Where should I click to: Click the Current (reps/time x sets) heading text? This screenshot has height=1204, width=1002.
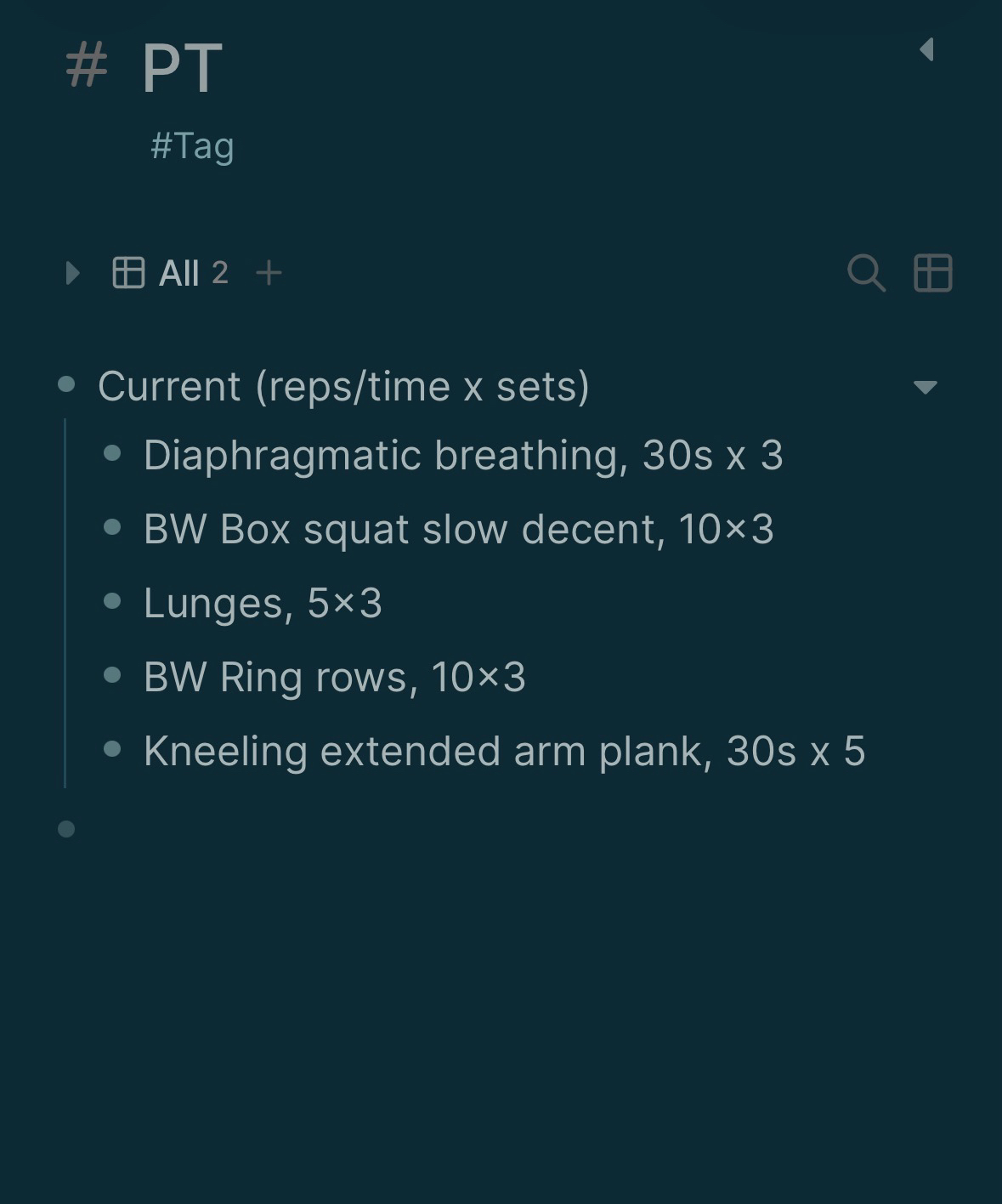point(343,386)
